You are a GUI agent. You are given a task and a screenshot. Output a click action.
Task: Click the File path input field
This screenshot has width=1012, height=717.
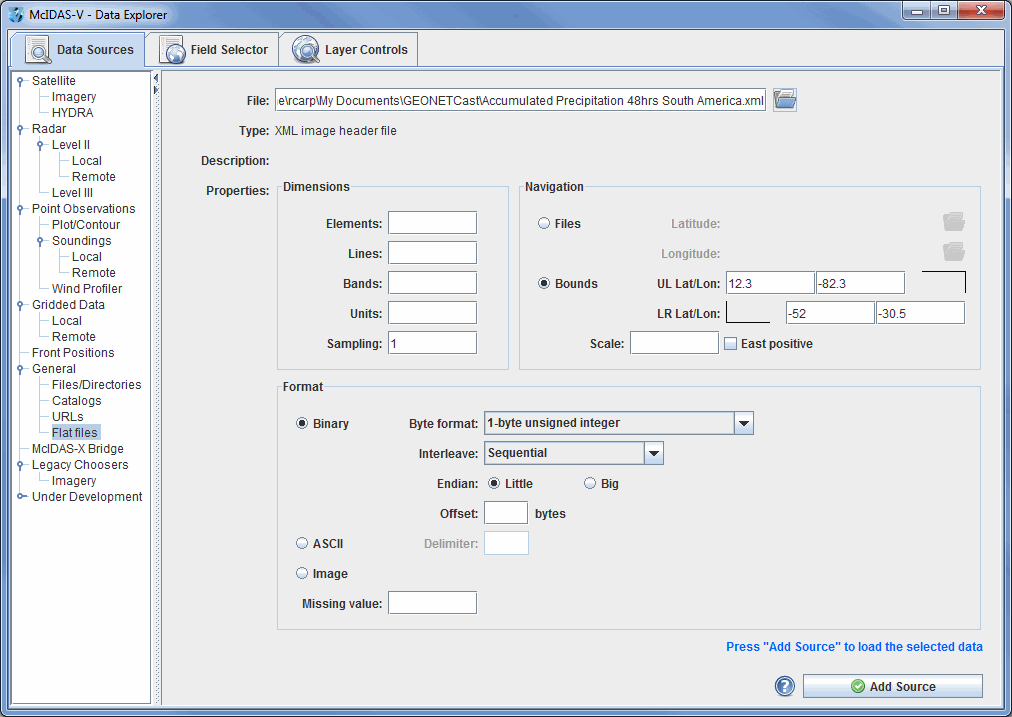coord(520,100)
